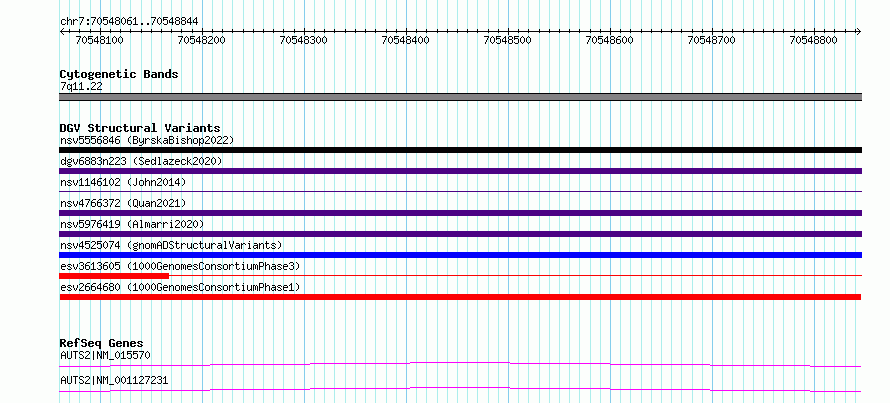
Task: Click the magenta AUTS2|NM_015570 transcript line
Action: coord(460,364)
